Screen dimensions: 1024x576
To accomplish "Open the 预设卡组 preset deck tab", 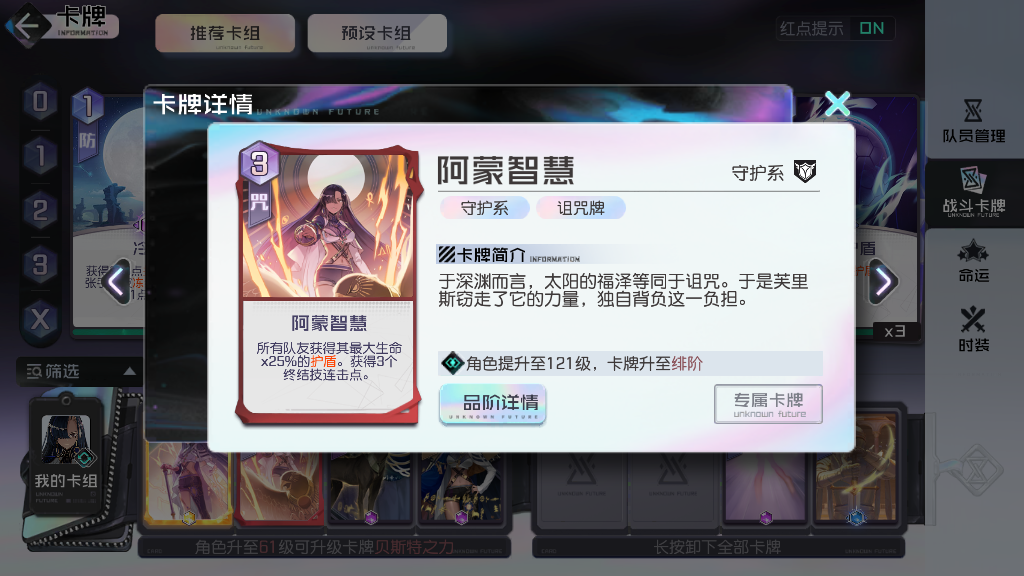I will click(x=377, y=33).
